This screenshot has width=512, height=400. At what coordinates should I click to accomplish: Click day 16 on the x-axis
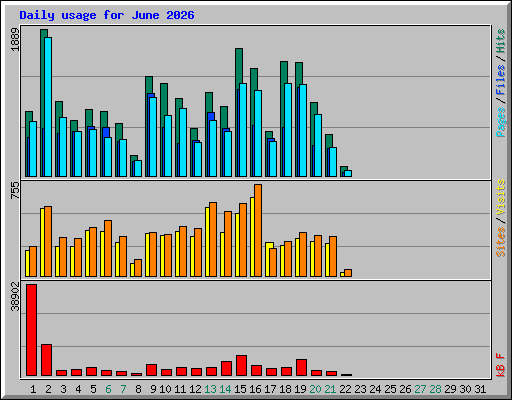(255, 389)
